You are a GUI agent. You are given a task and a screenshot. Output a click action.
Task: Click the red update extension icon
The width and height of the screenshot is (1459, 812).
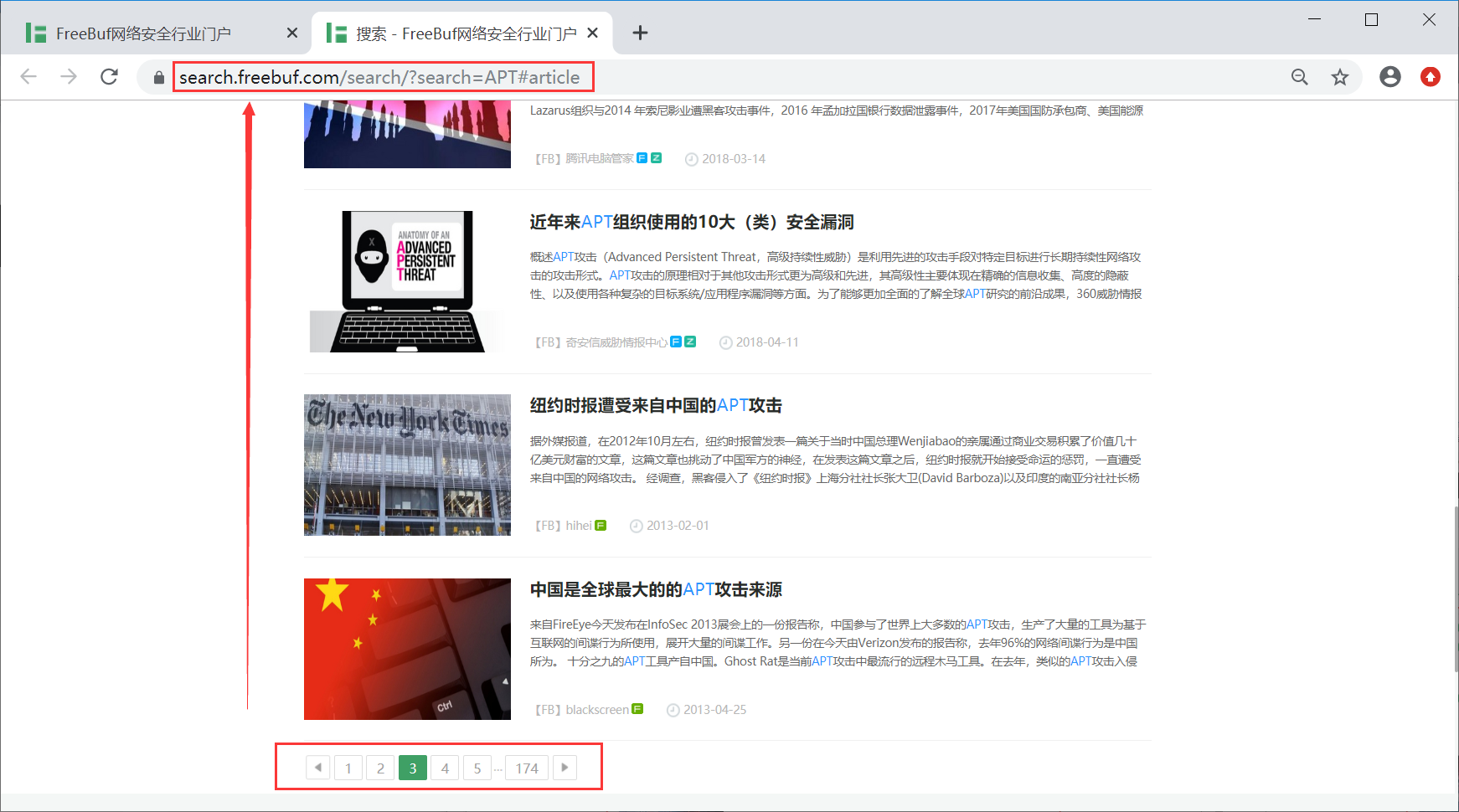point(1431,77)
